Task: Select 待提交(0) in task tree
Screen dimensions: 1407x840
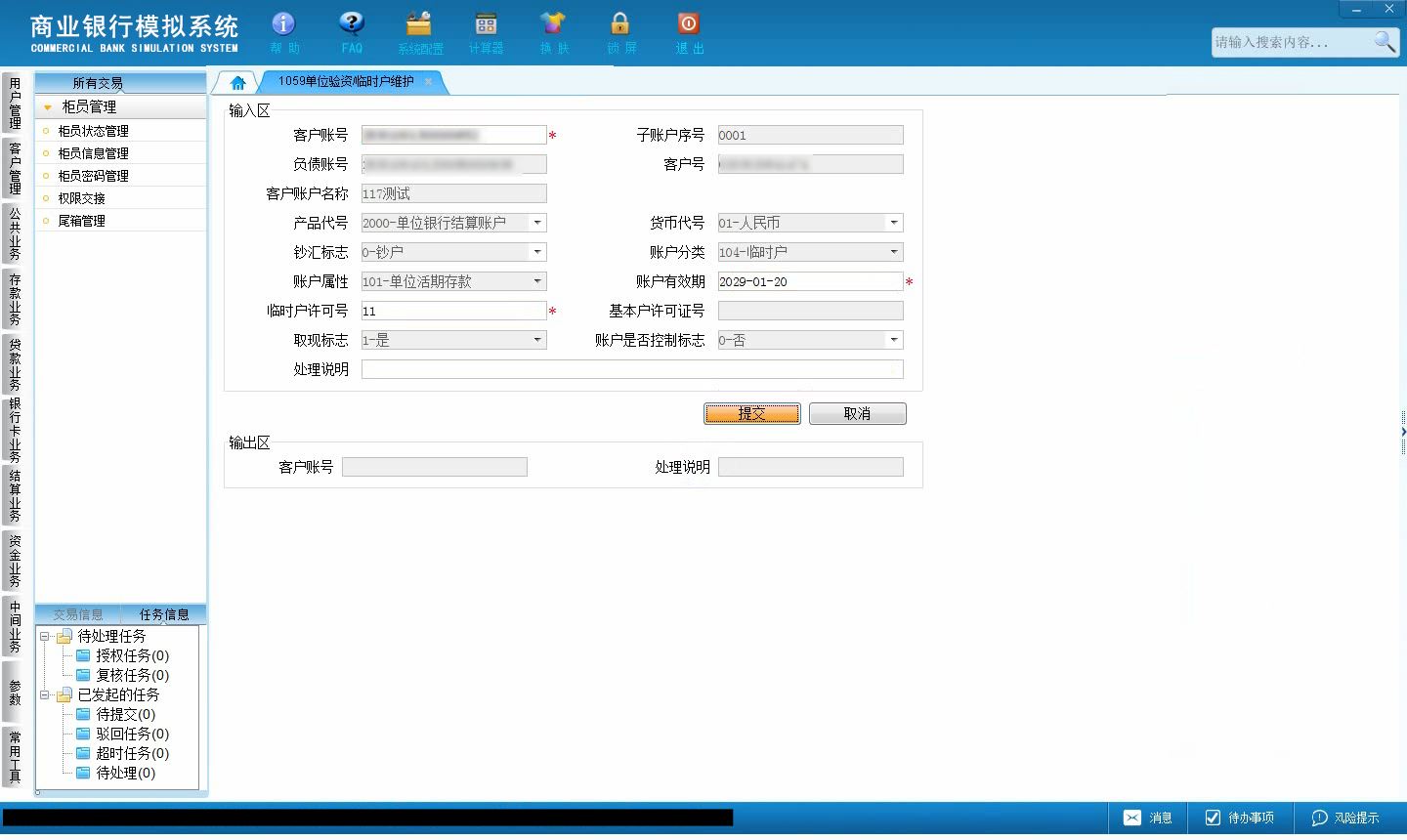Action: [x=115, y=714]
